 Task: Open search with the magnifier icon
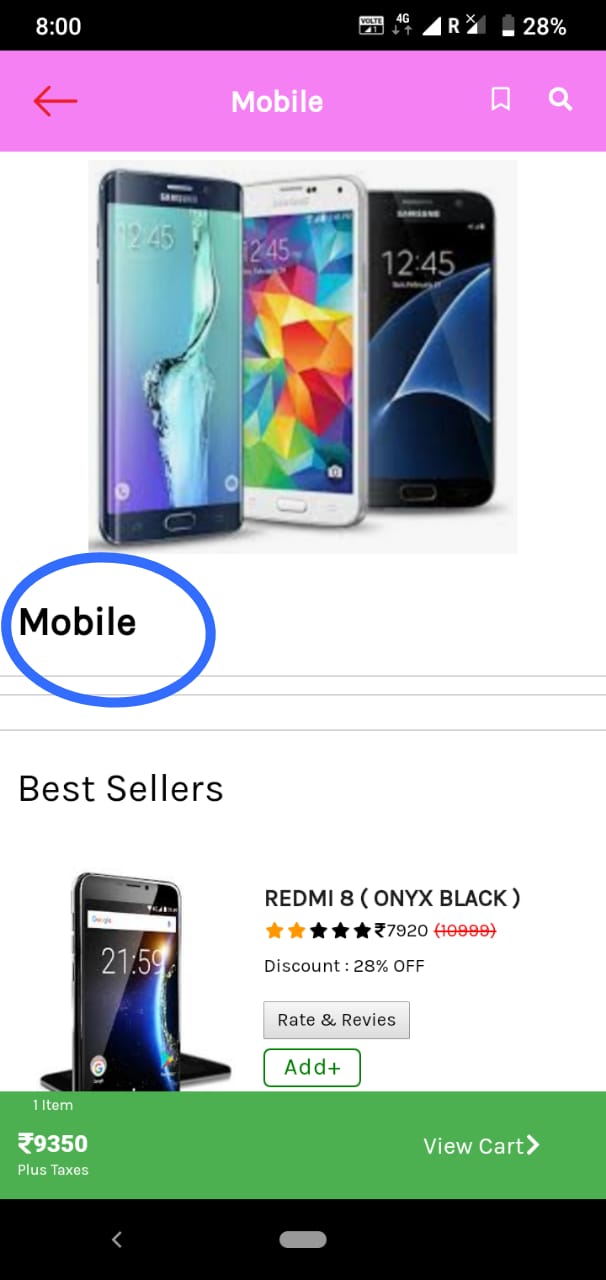[x=560, y=99]
